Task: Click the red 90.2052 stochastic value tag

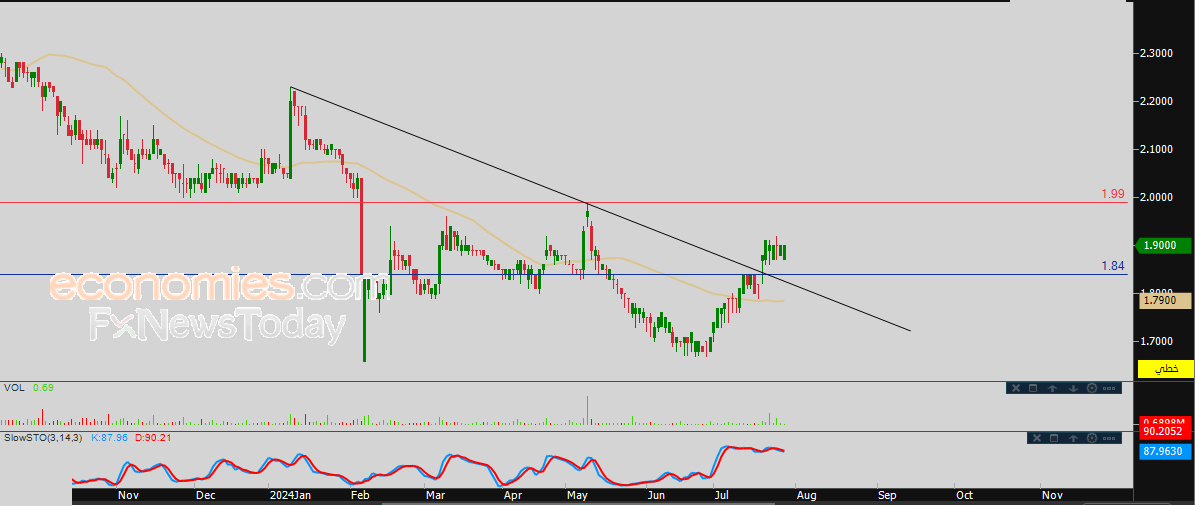Action: [1165, 431]
